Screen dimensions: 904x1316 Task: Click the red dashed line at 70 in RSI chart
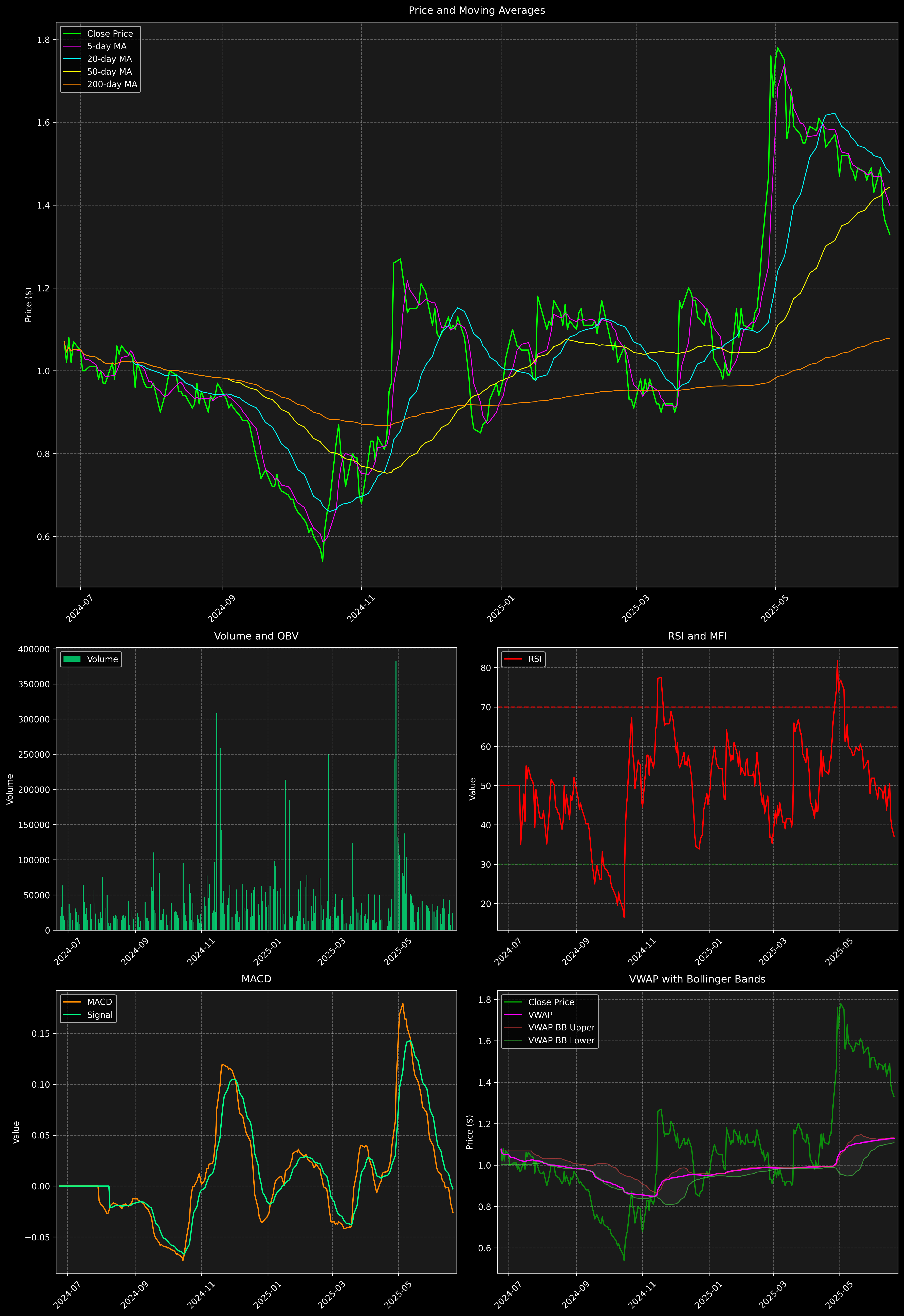point(697,707)
